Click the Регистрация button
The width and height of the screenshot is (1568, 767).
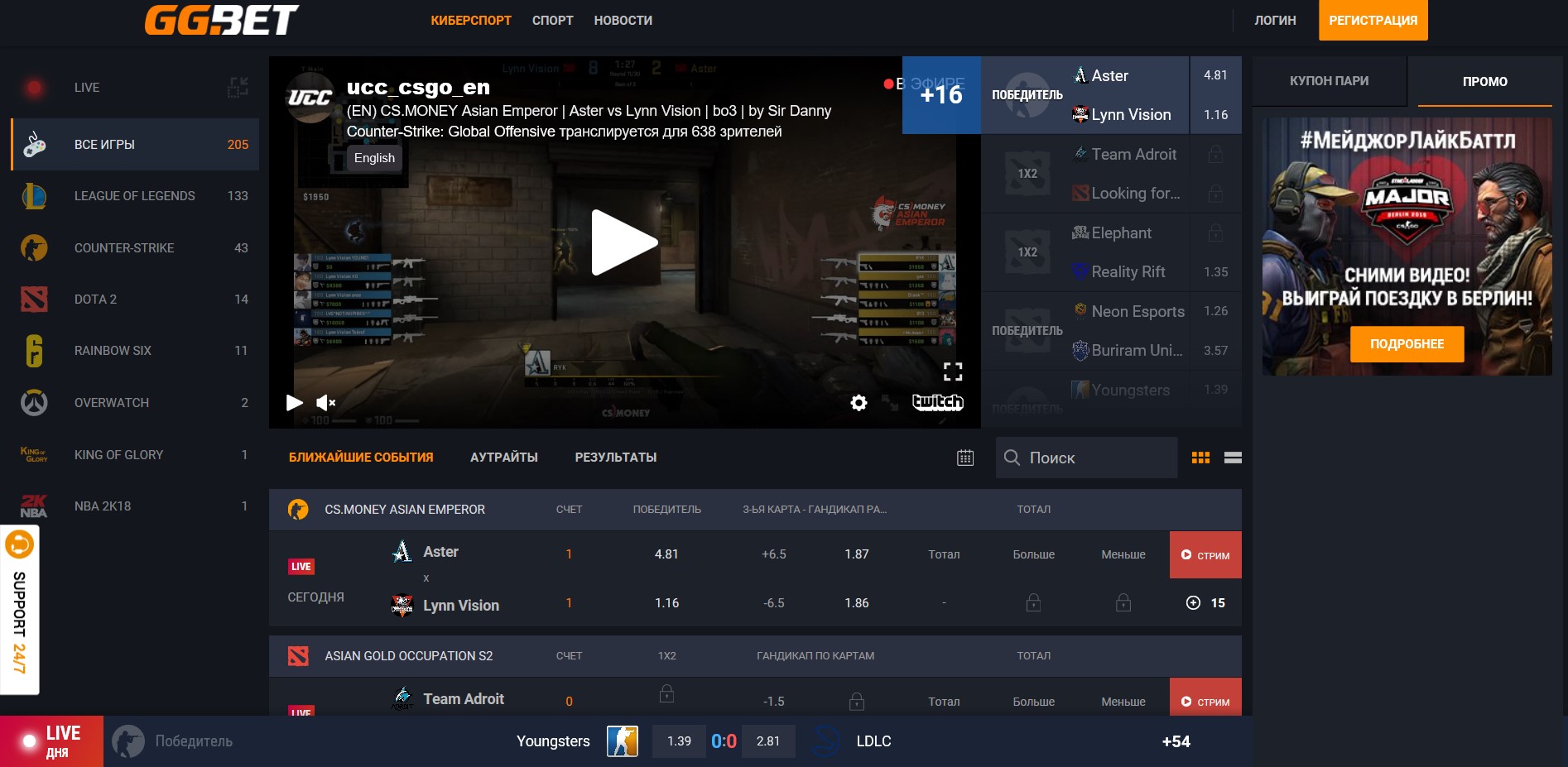[1373, 21]
